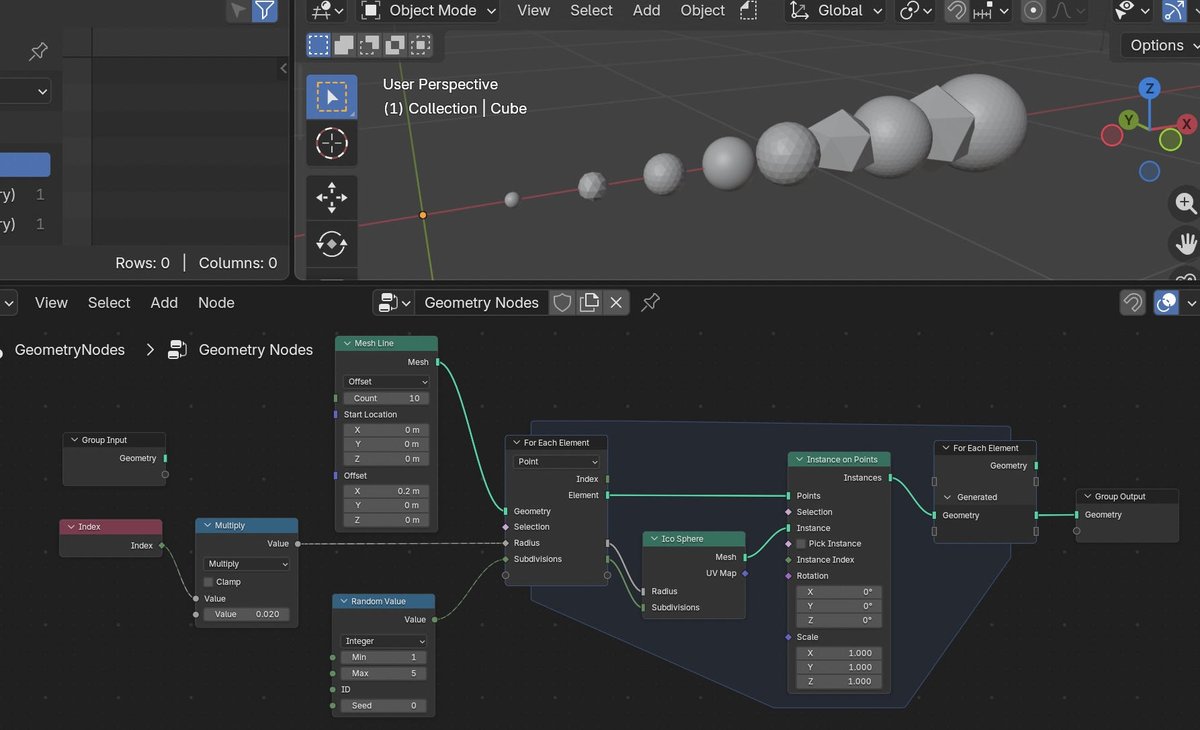The width and height of the screenshot is (1200, 730).
Task: Toggle fake user shield for Geometry Nodes
Action: 562,302
